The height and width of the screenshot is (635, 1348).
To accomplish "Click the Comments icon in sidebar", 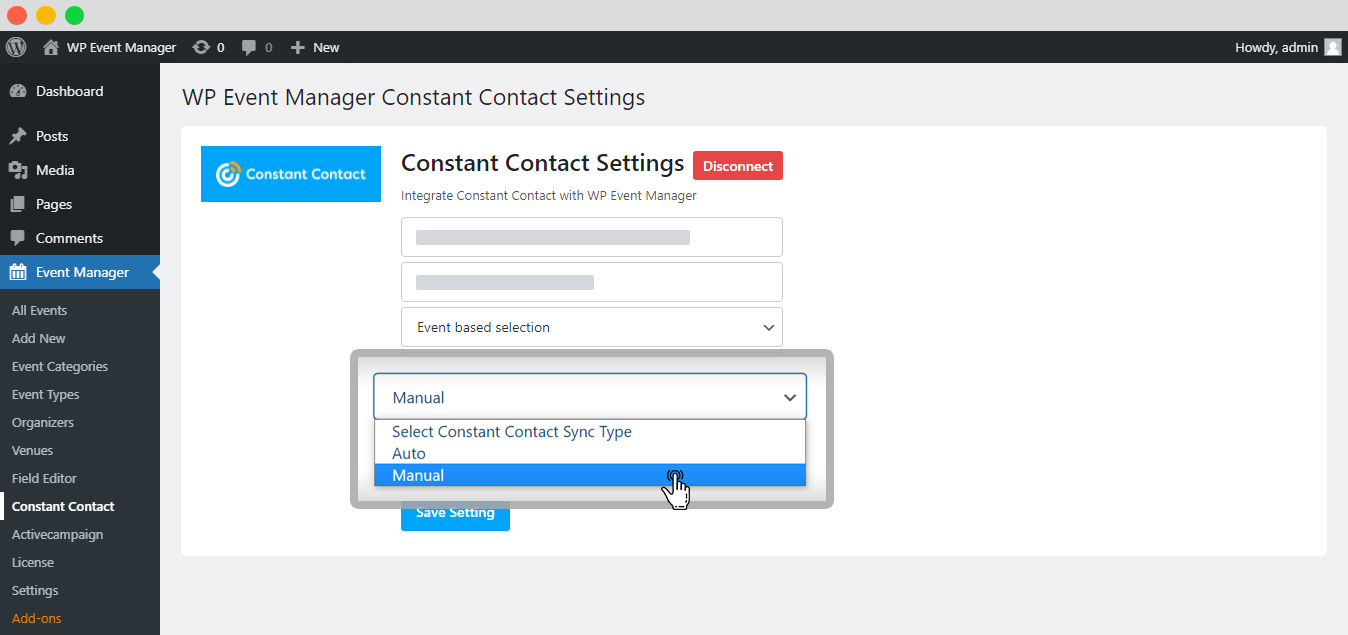I will [18, 238].
